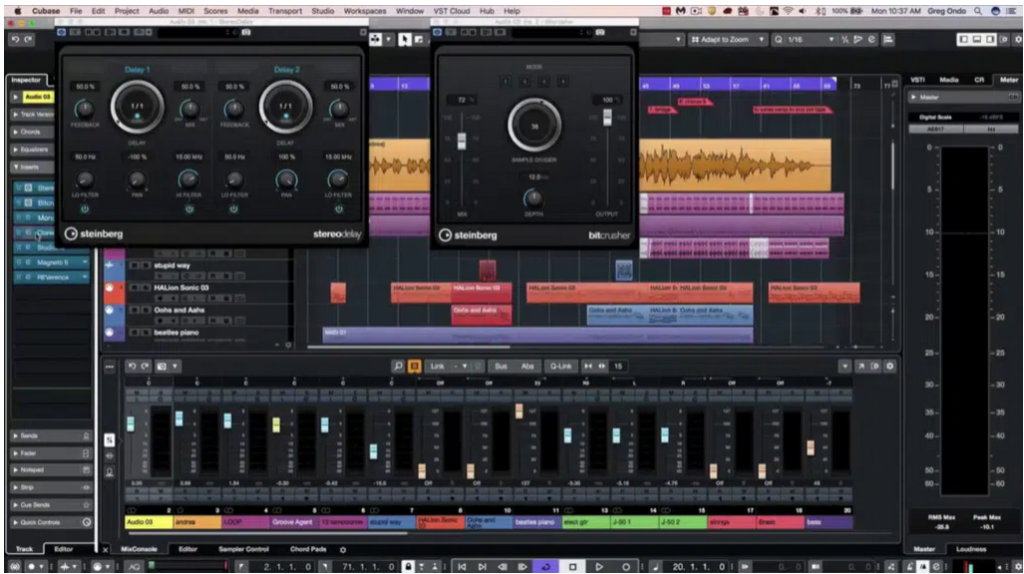Toggle the highlighted MixConsole filter button

point(414,366)
